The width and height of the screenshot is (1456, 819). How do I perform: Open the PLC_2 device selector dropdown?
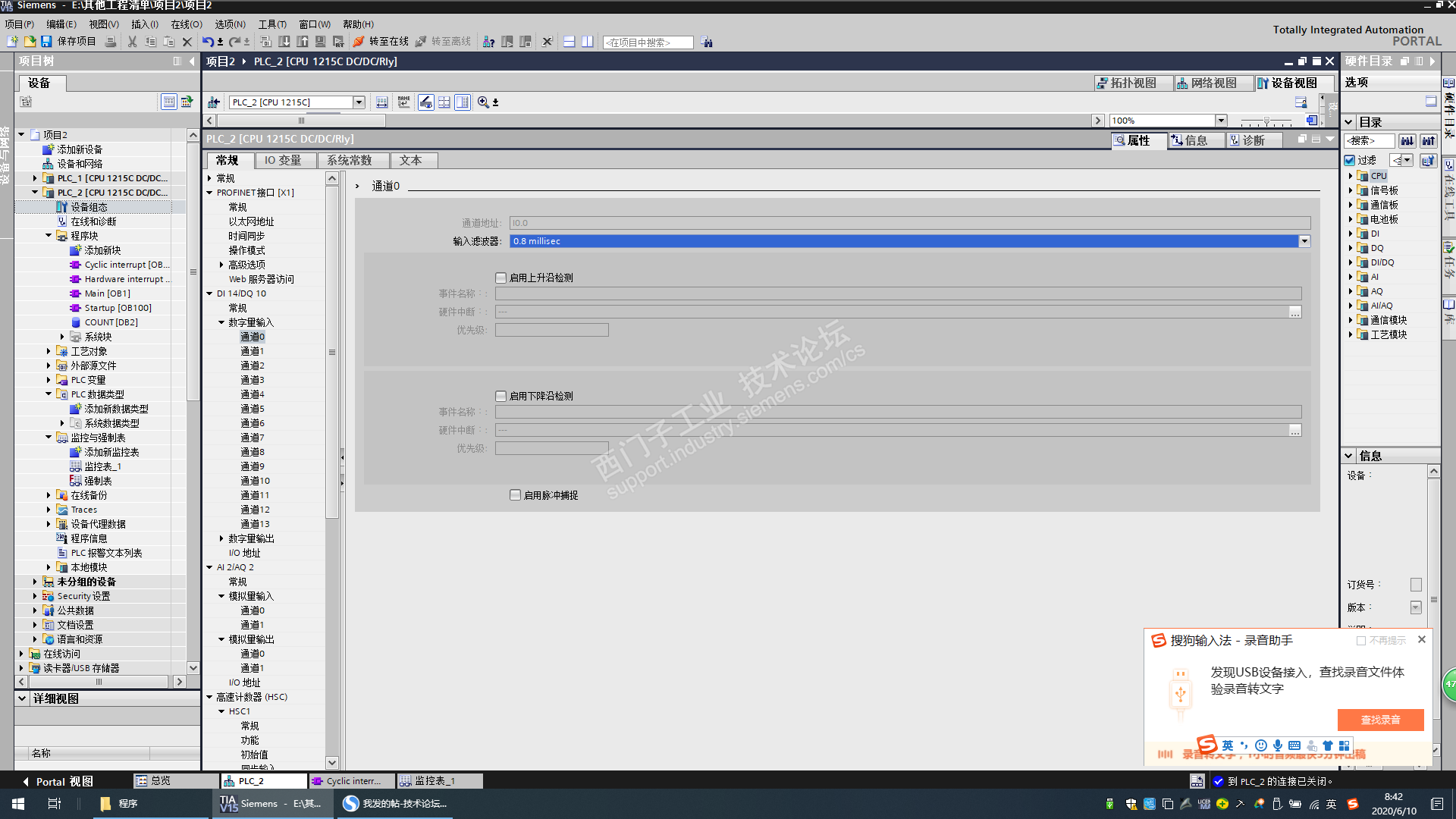tap(359, 102)
